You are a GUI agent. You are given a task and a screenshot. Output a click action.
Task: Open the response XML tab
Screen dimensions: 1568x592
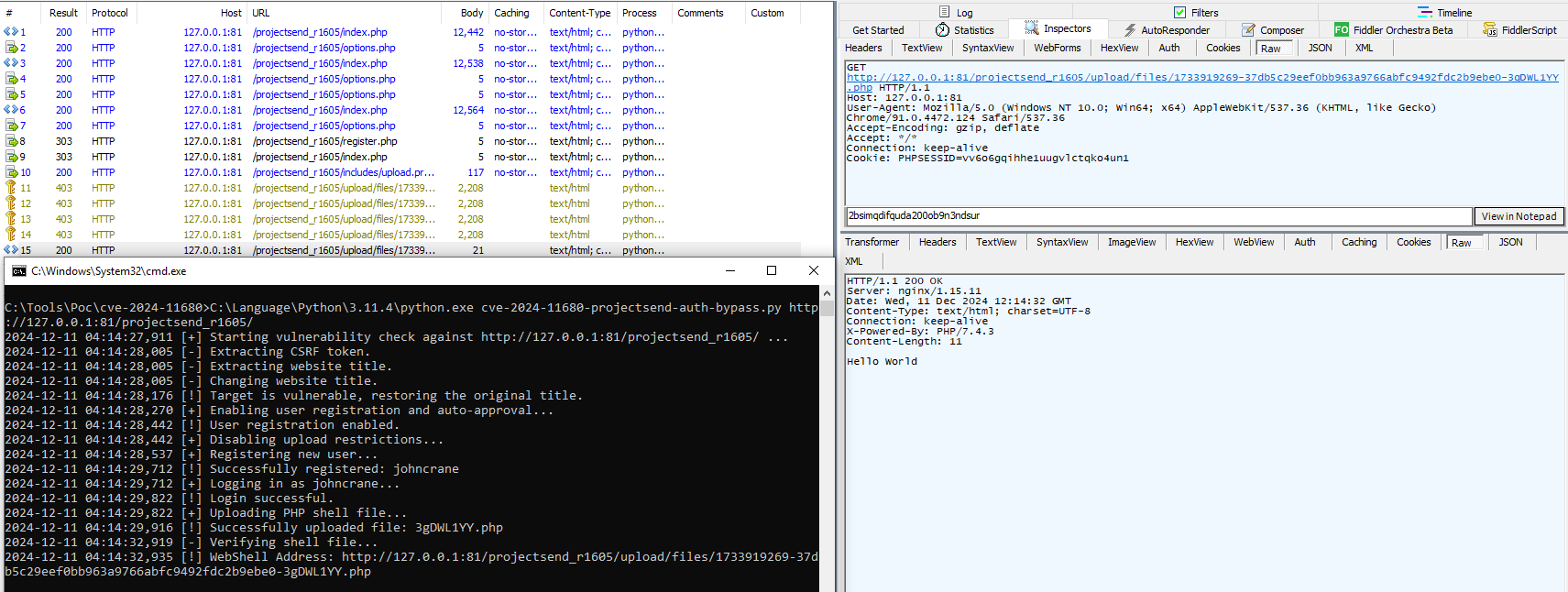854,261
